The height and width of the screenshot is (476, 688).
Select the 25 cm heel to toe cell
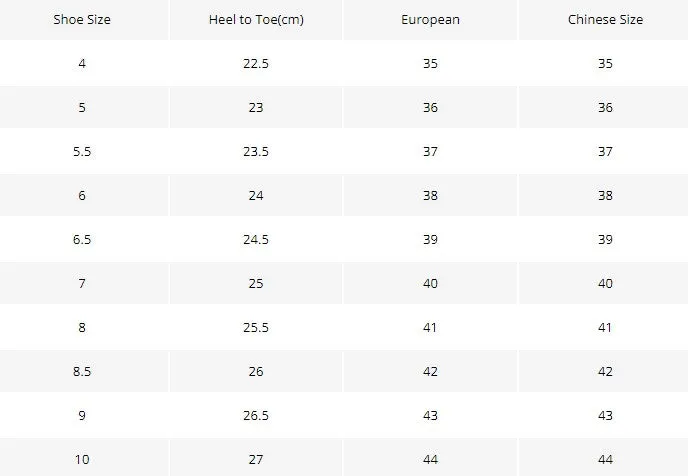point(256,283)
